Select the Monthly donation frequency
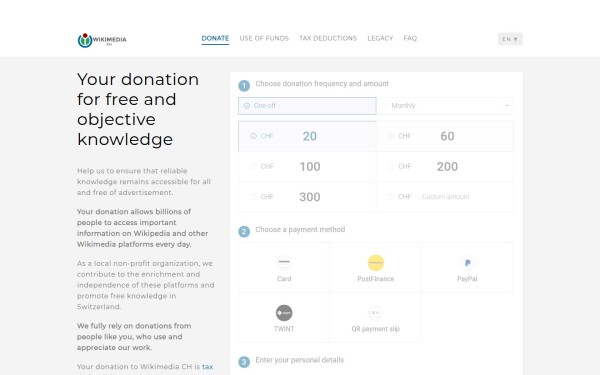The image size is (600, 375). pyautogui.click(x=445, y=106)
